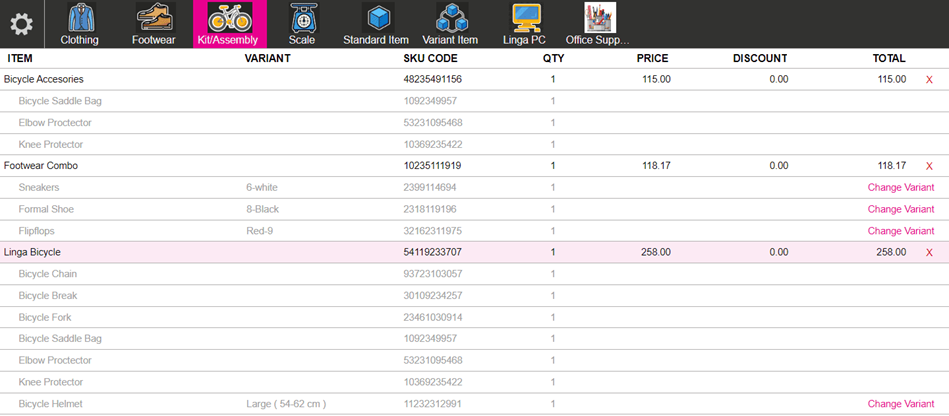
Task: Click Change Variant for Formal Shoe
Action: click(900, 210)
